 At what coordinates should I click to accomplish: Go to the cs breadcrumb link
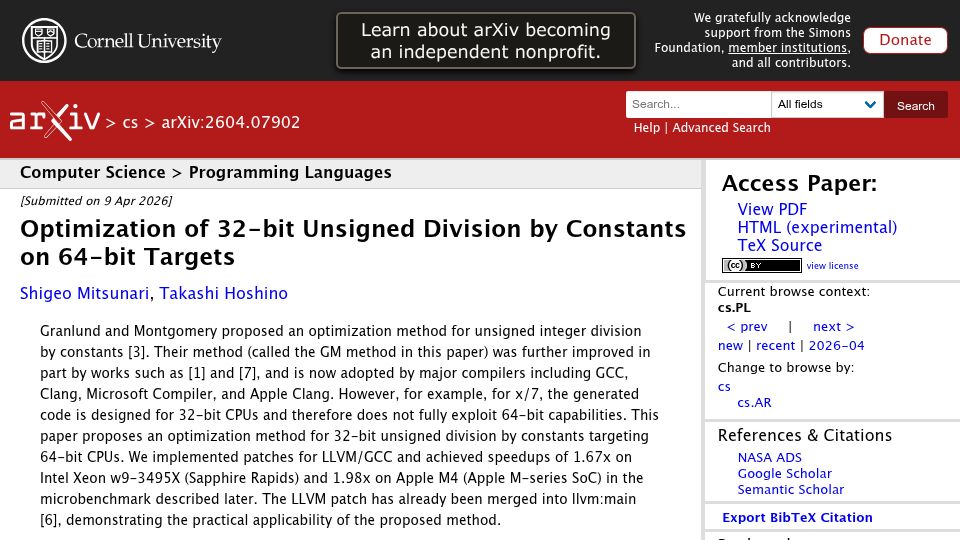tap(130, 122)
